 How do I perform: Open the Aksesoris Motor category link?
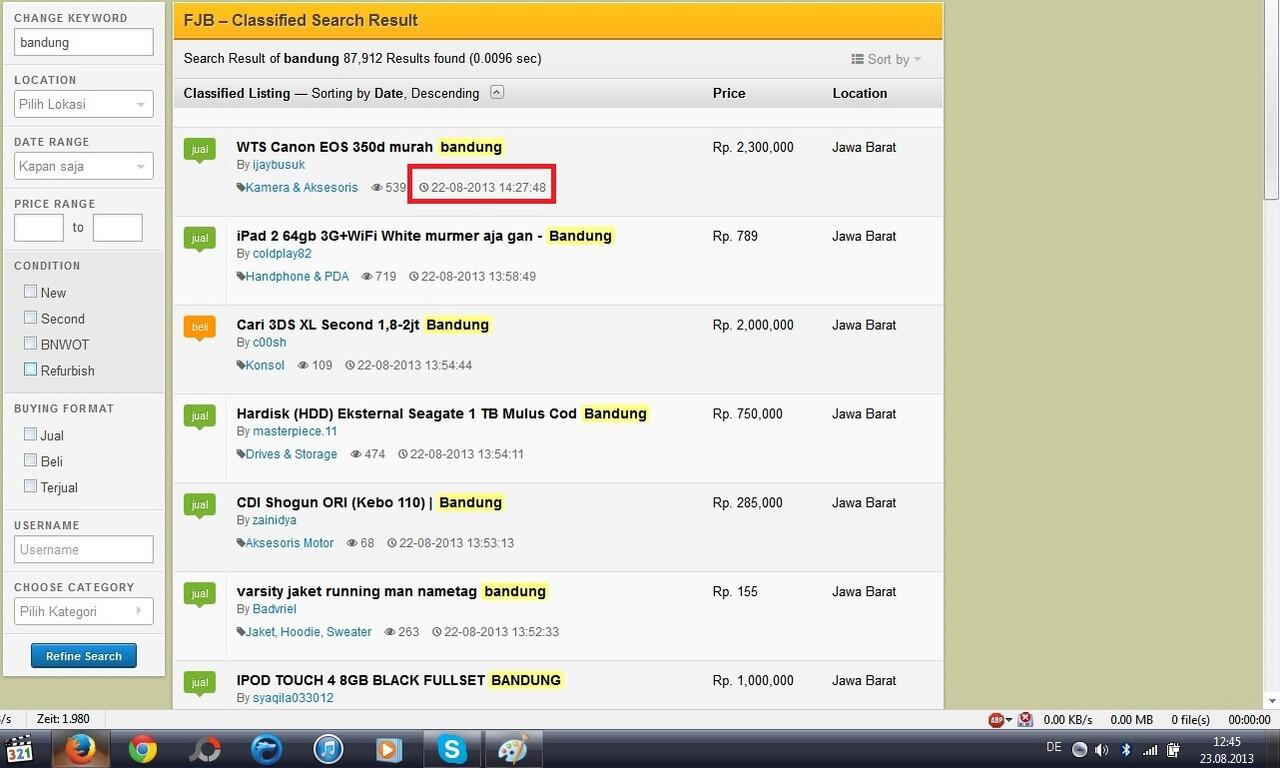(290, 543)
